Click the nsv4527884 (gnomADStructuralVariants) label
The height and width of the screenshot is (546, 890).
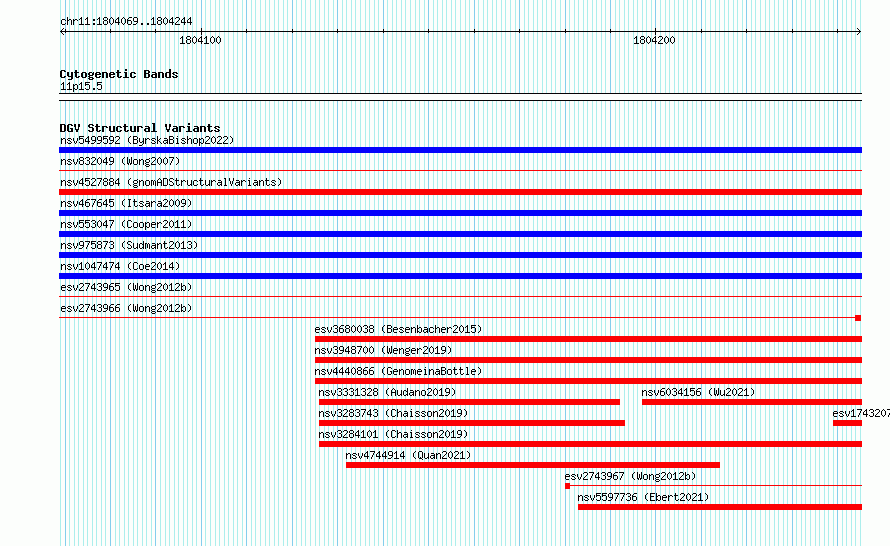click(x=171, y=182)
